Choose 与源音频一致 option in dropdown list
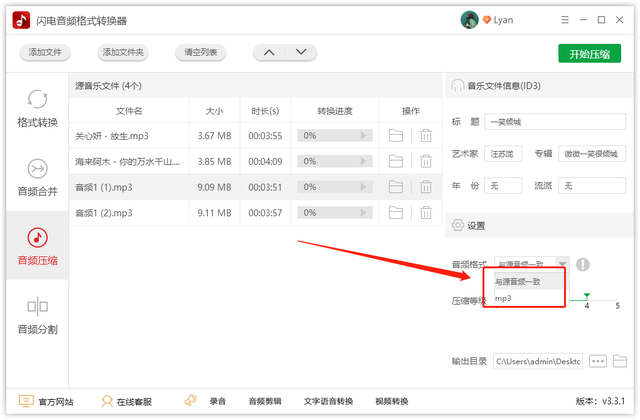The width and height of the screenshot is (640, 420). (x=518, y=281)
